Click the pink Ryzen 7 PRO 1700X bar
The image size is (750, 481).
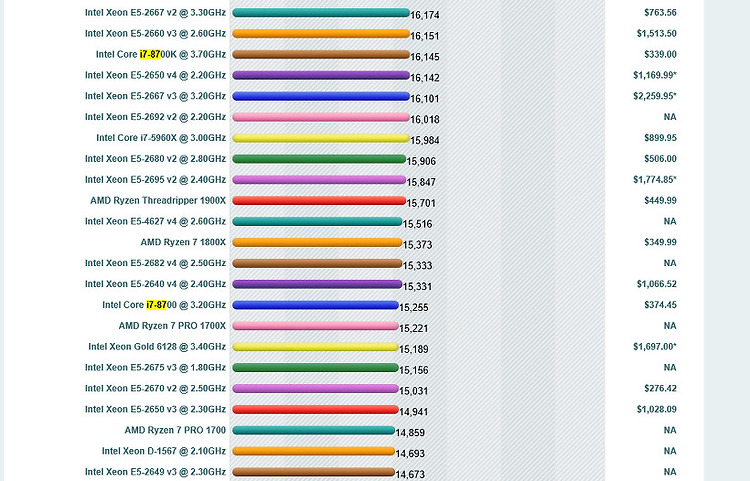pyautogui.click(x=315, y=326)
